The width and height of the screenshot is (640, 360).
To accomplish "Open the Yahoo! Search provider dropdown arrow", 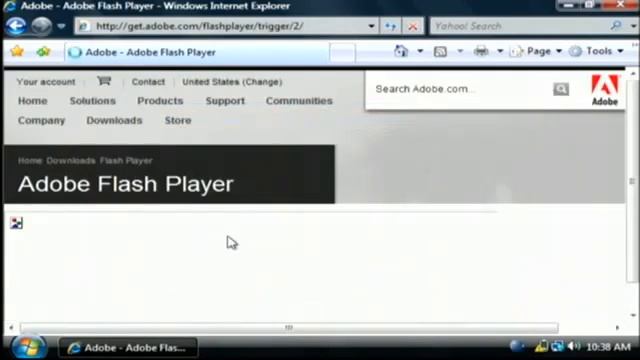I will (632, 27).
